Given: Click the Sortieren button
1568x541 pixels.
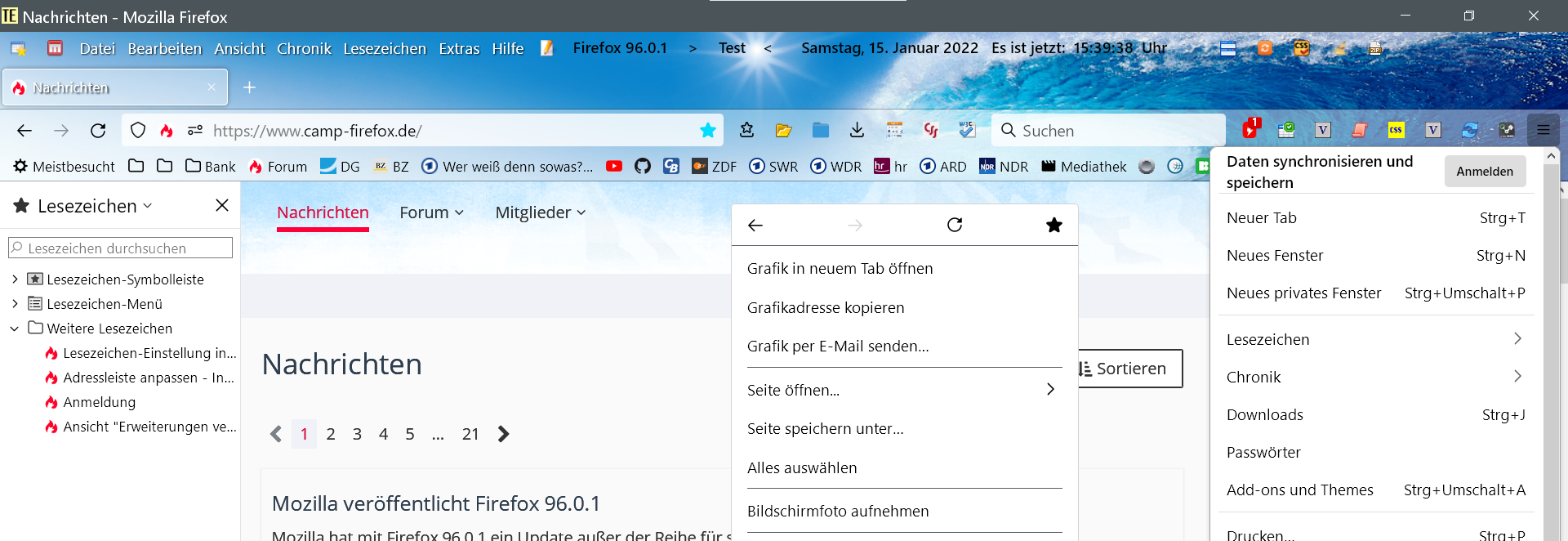Looking at the screenshot, I should tap(1129, 369).
